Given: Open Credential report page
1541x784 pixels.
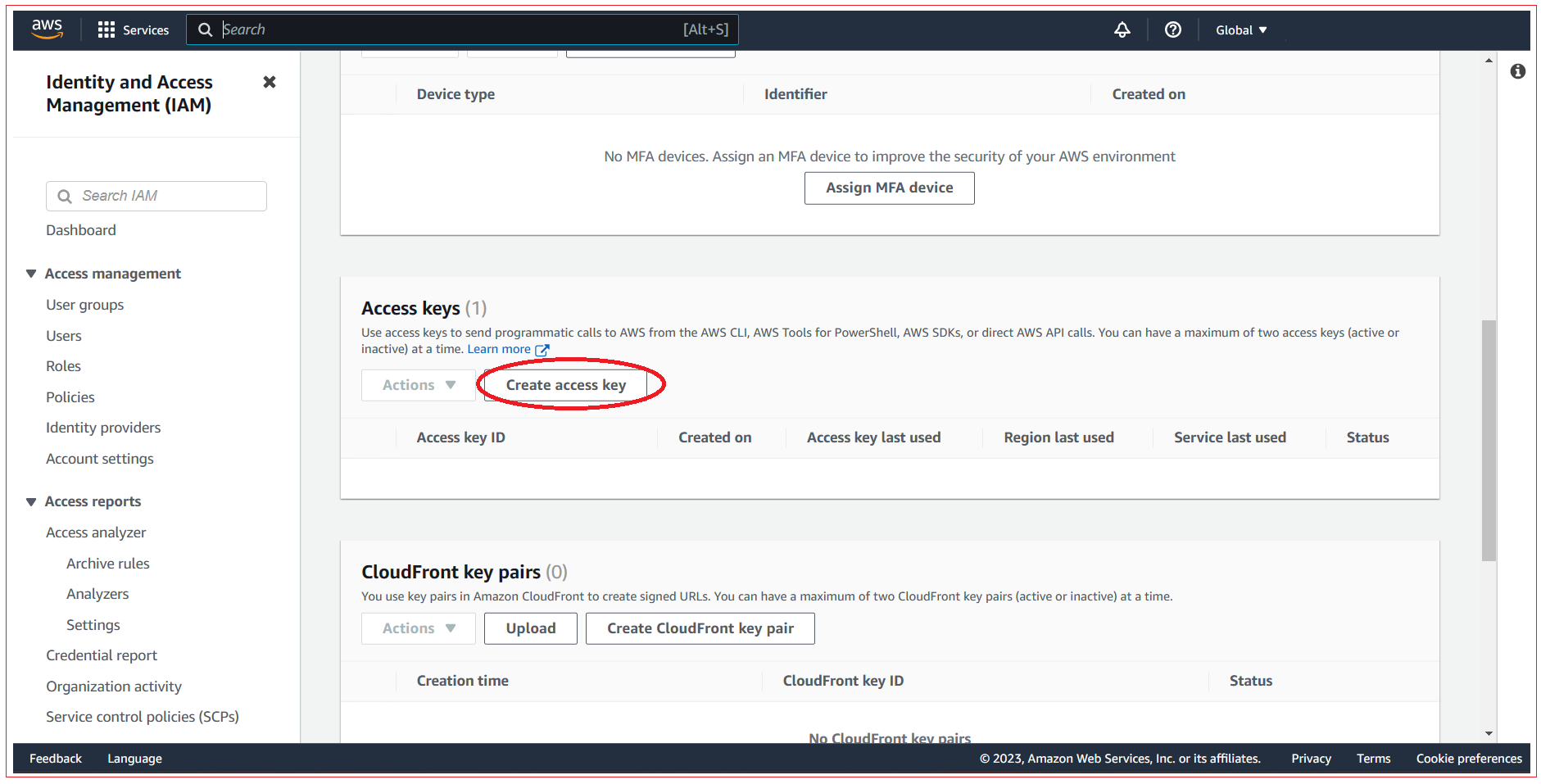Looking at the screenshot, I should 102,655.
